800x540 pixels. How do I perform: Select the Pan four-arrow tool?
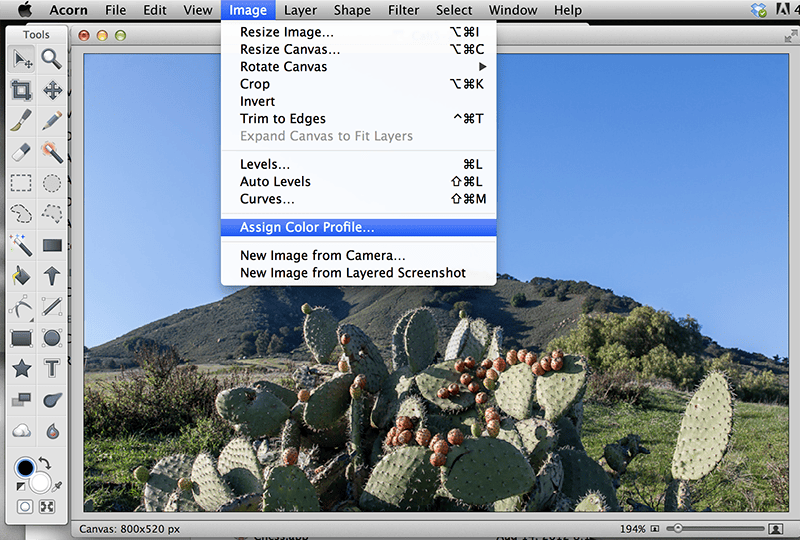pos(52,90)
